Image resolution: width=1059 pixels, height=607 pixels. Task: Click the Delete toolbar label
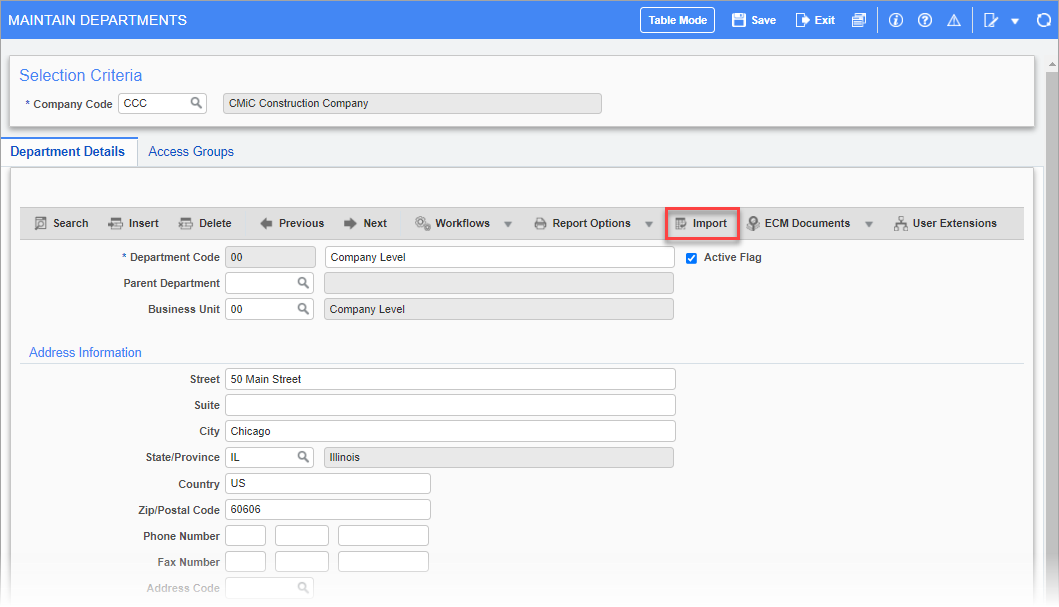[215, 223]
